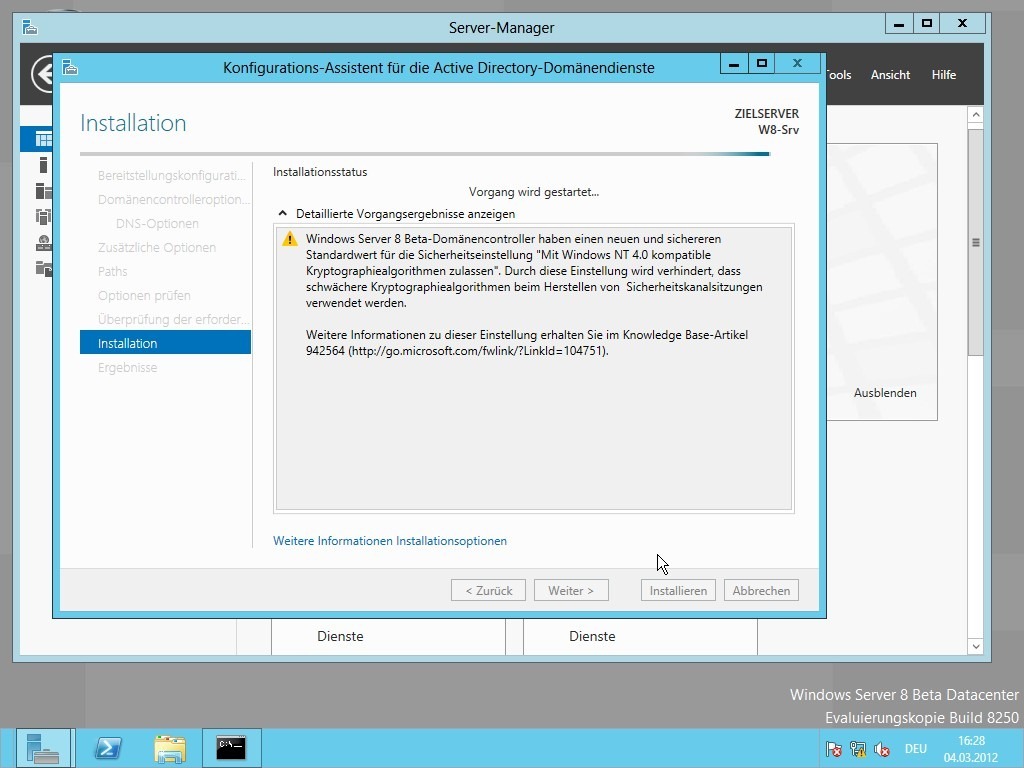Select the Local Server icon in the sidebar
This screenshot has height=768, width=1024.
(x=43, y=165)
